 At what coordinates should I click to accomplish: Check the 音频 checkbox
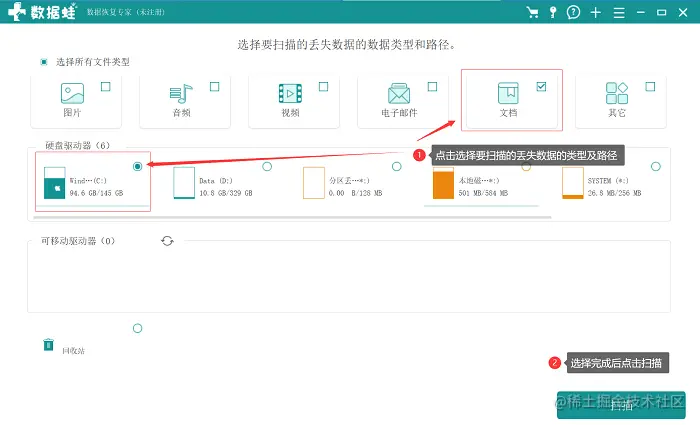215,87
